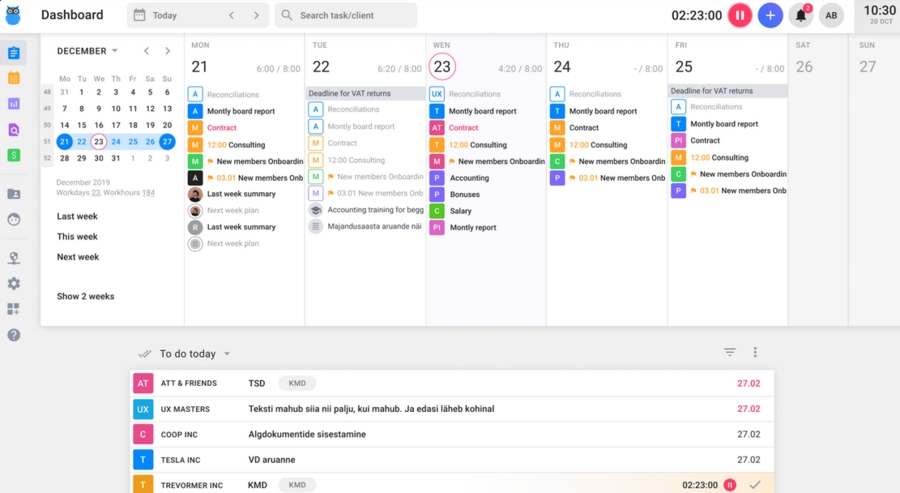Mark the TREVORMER INC task as done
This screenshot has width=900, height=493.
click(x=755, y=485)
